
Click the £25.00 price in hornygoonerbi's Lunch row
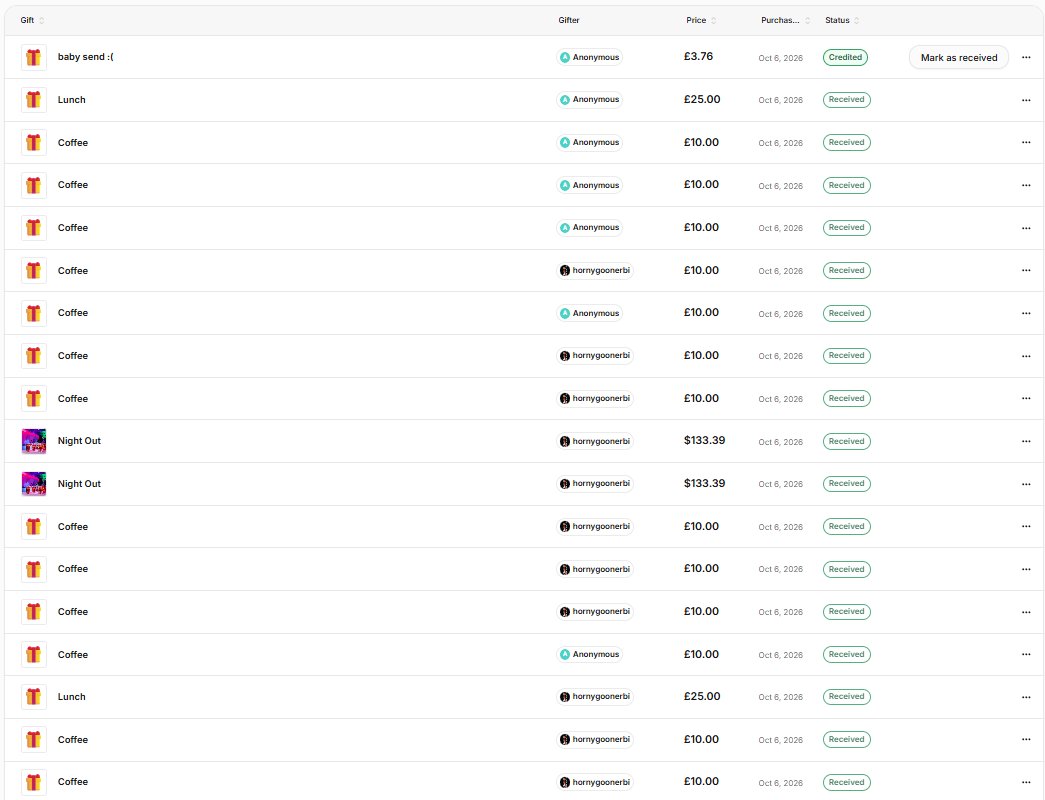point(702,697)
